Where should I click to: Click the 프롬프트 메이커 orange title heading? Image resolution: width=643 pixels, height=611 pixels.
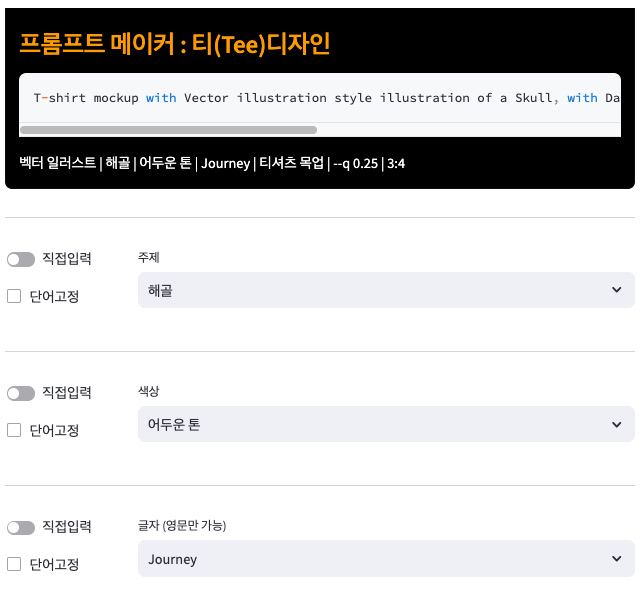click(175, 44)
